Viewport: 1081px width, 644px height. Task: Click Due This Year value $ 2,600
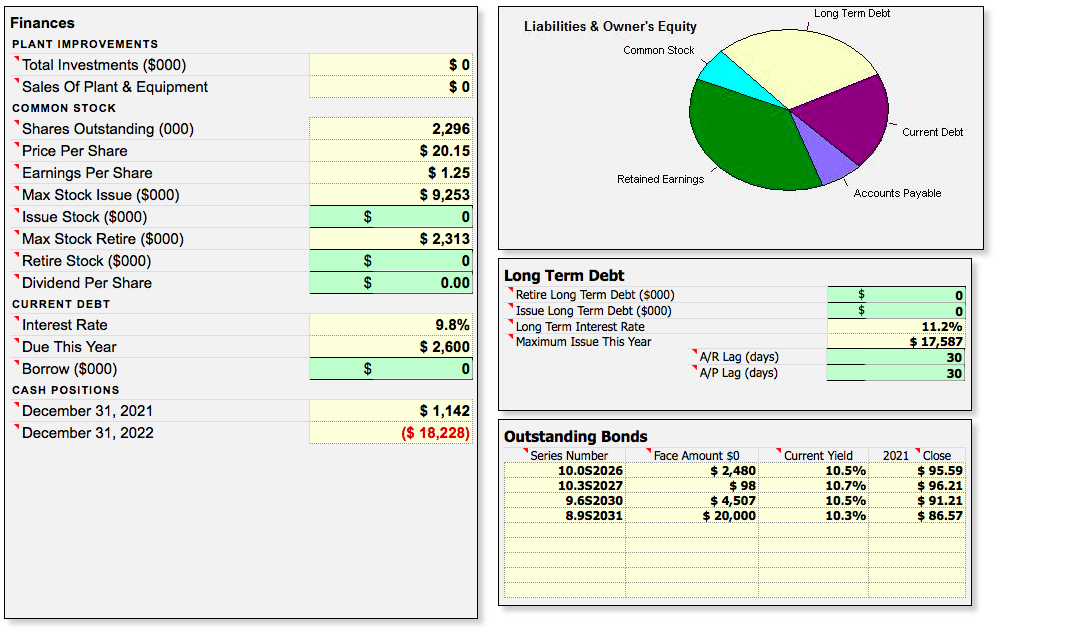[x=391, y=347]
